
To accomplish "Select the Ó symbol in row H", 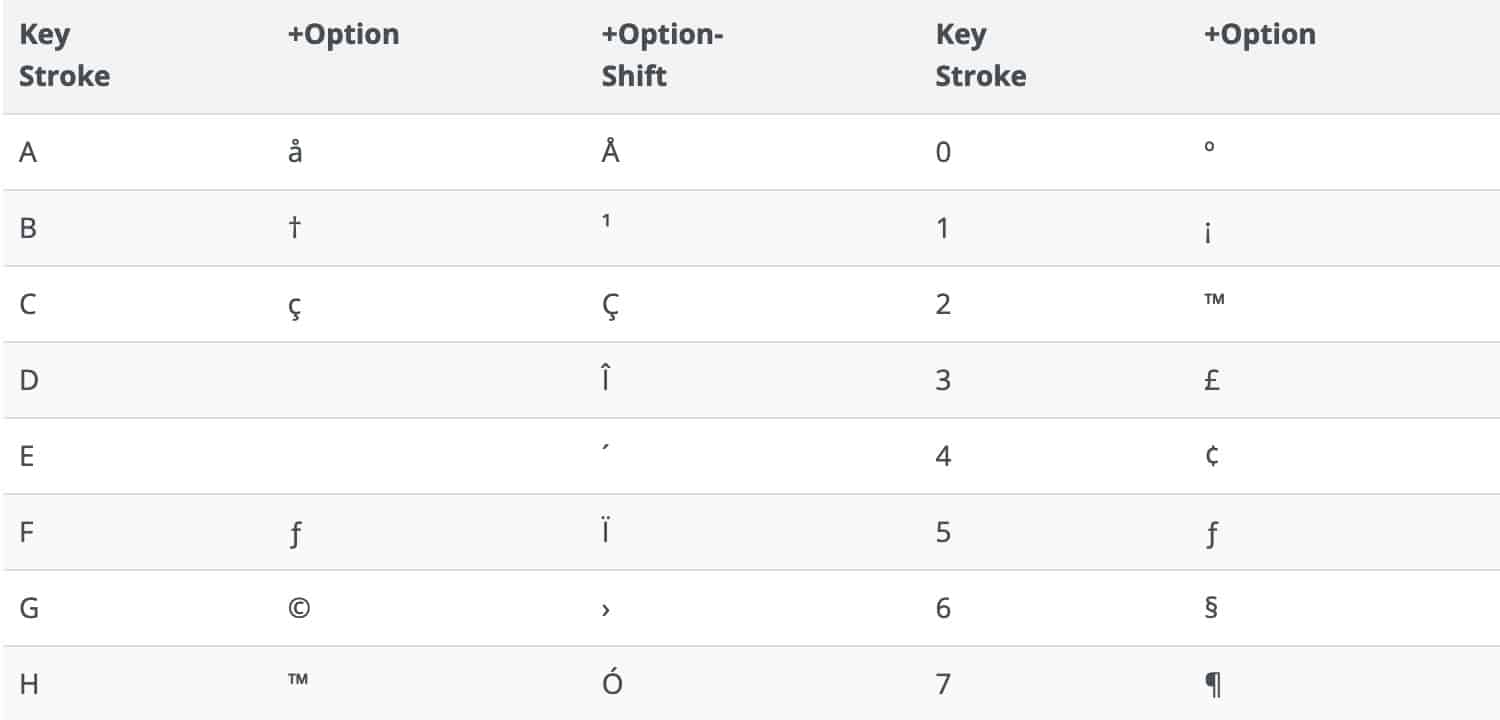I will pos(612,682).
